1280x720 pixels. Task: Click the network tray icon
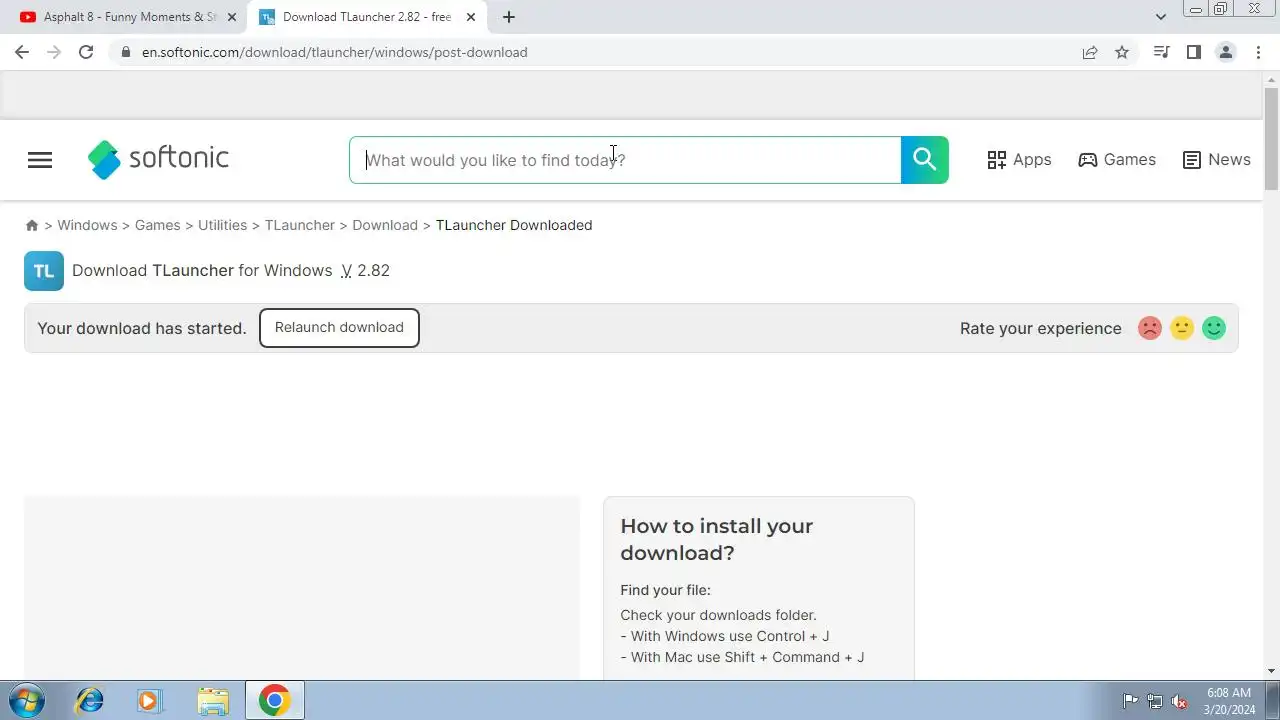tap(1155, 701)
